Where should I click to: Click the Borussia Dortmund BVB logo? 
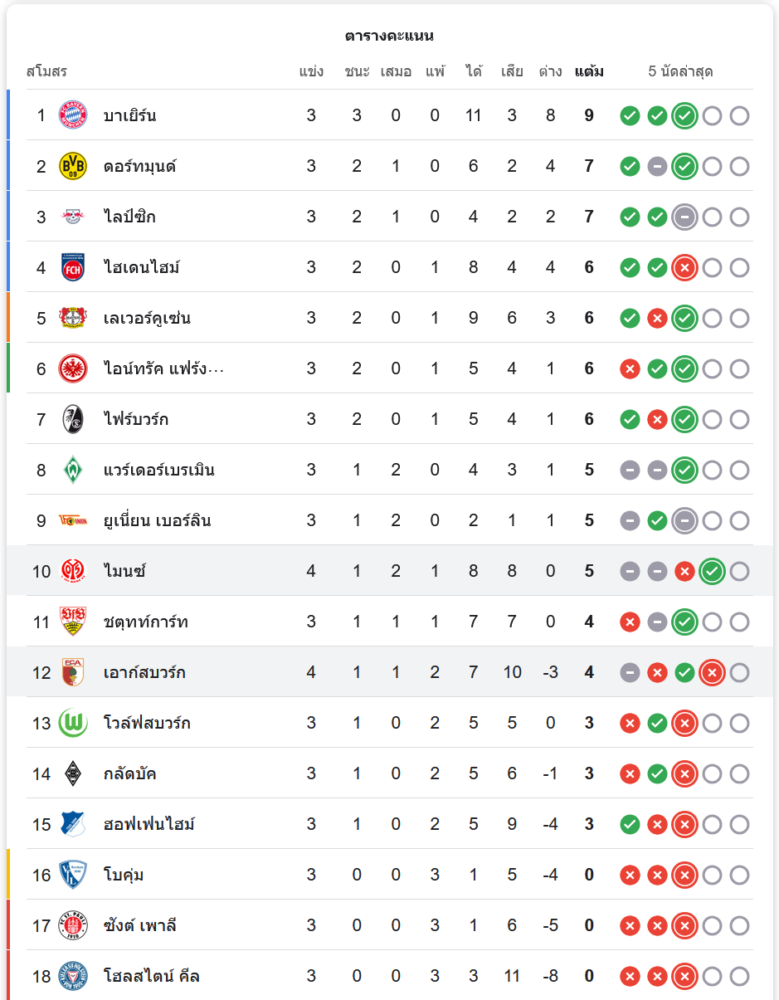click(x=73, y=166)
